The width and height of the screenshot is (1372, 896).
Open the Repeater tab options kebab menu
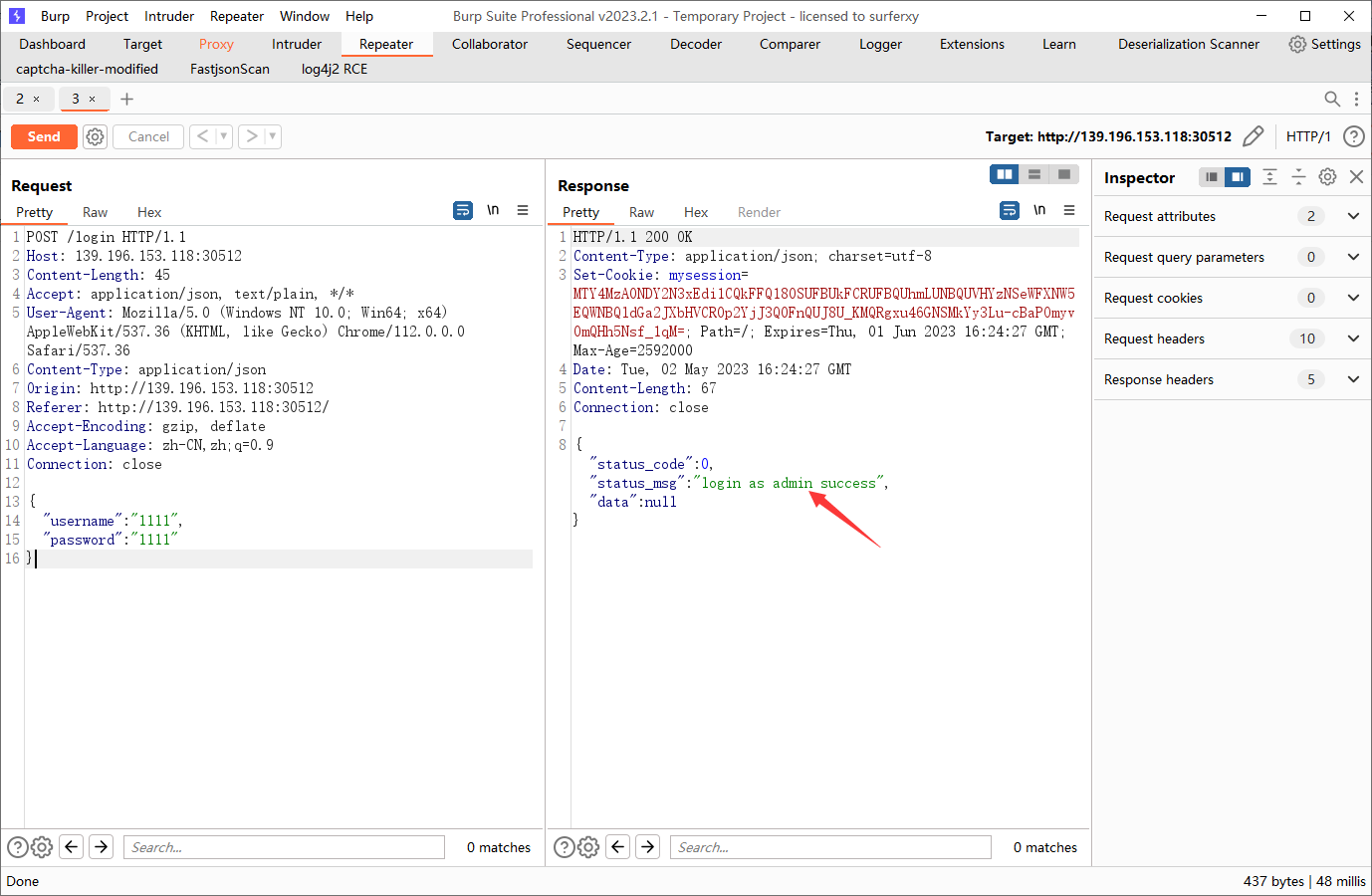1356,99
